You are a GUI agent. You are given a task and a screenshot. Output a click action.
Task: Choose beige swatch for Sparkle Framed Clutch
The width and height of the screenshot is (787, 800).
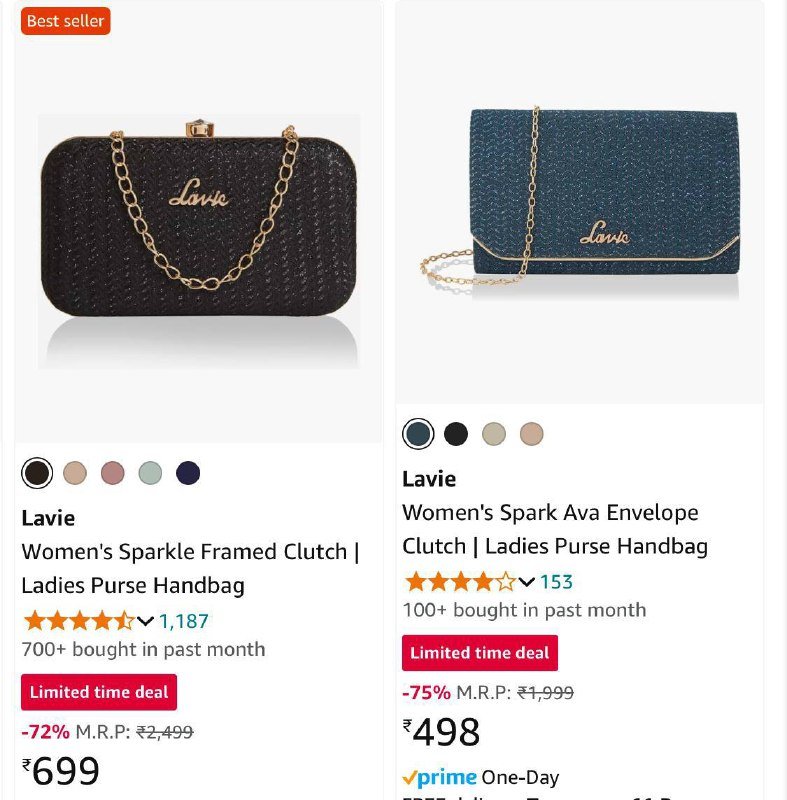tap(75, 473)
